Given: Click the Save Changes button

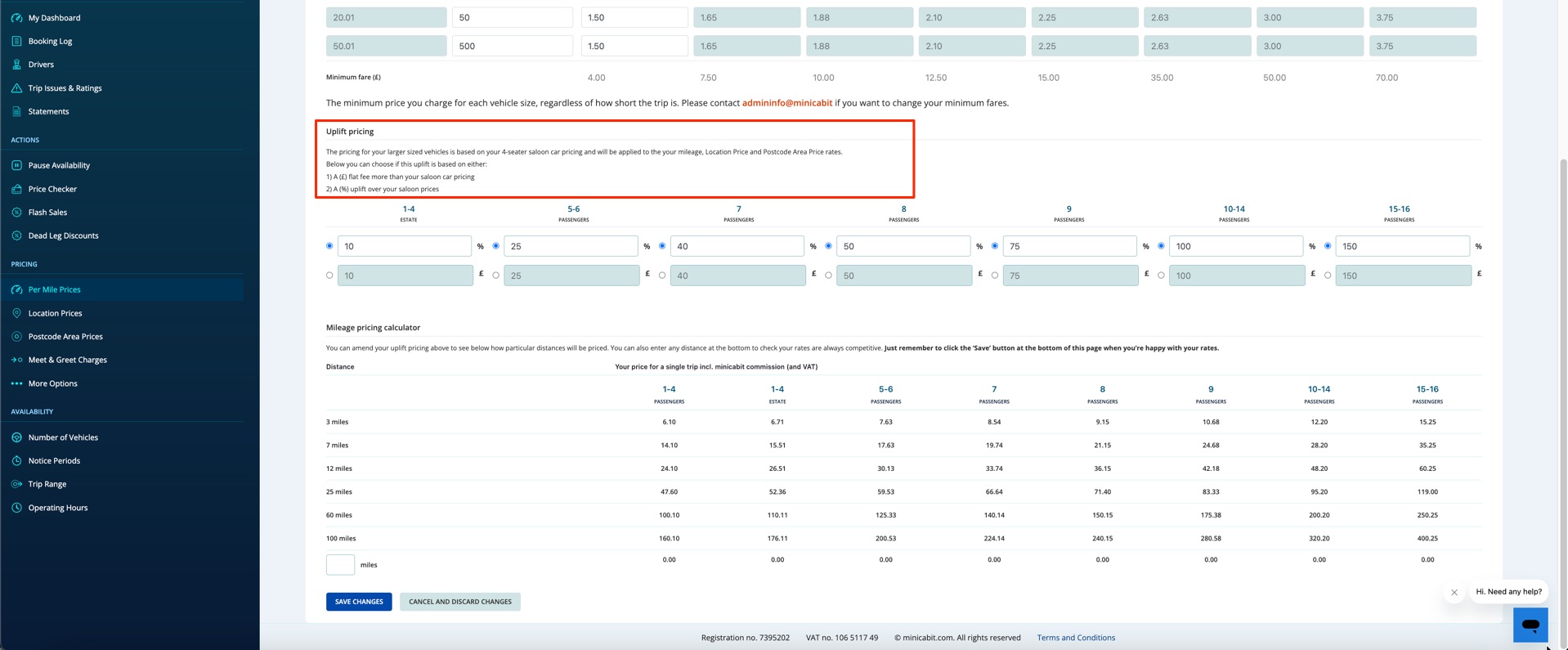Looking at the screenshot, I should coord(359,602).
